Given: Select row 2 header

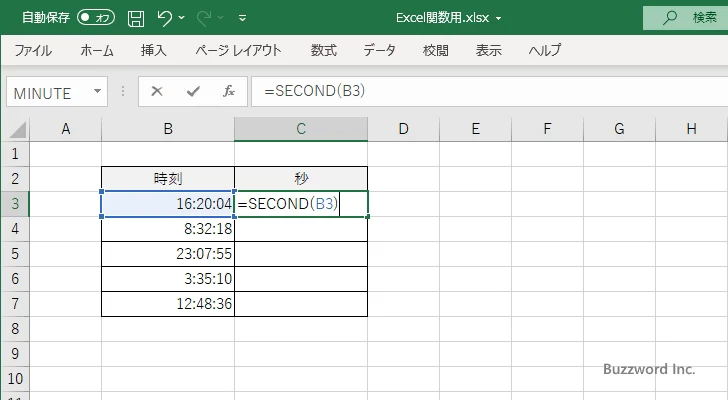Looking at the screenshot, I should pyautogui.click(x=15, y=179).
